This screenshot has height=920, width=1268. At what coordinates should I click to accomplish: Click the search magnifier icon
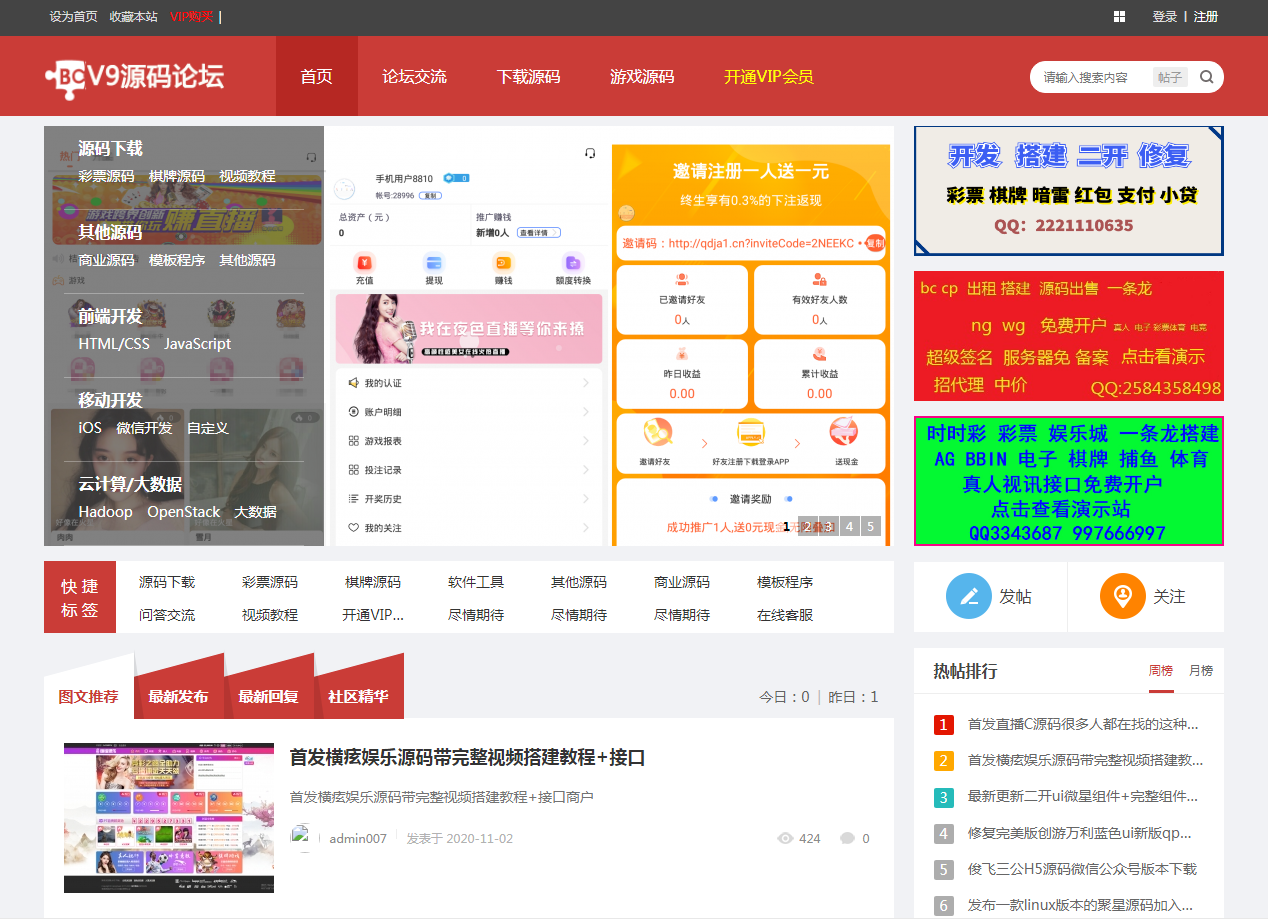point(1207,77)
